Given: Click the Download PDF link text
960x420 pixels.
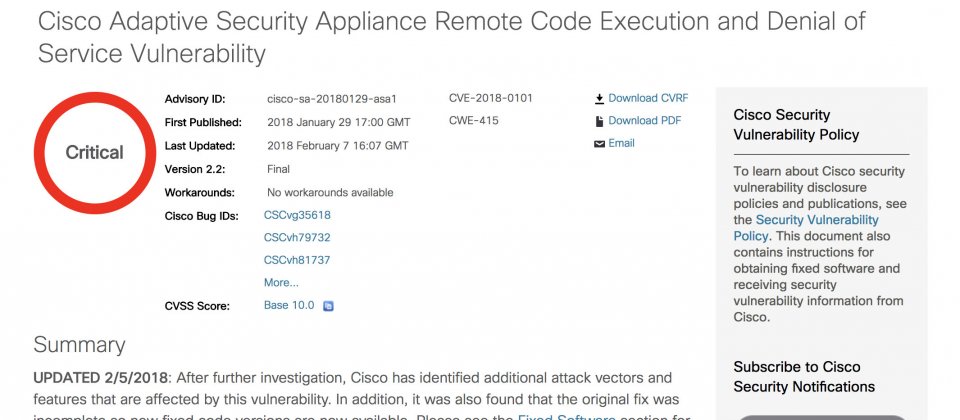Looking at the screenshot, I should (x=645, y=121).
